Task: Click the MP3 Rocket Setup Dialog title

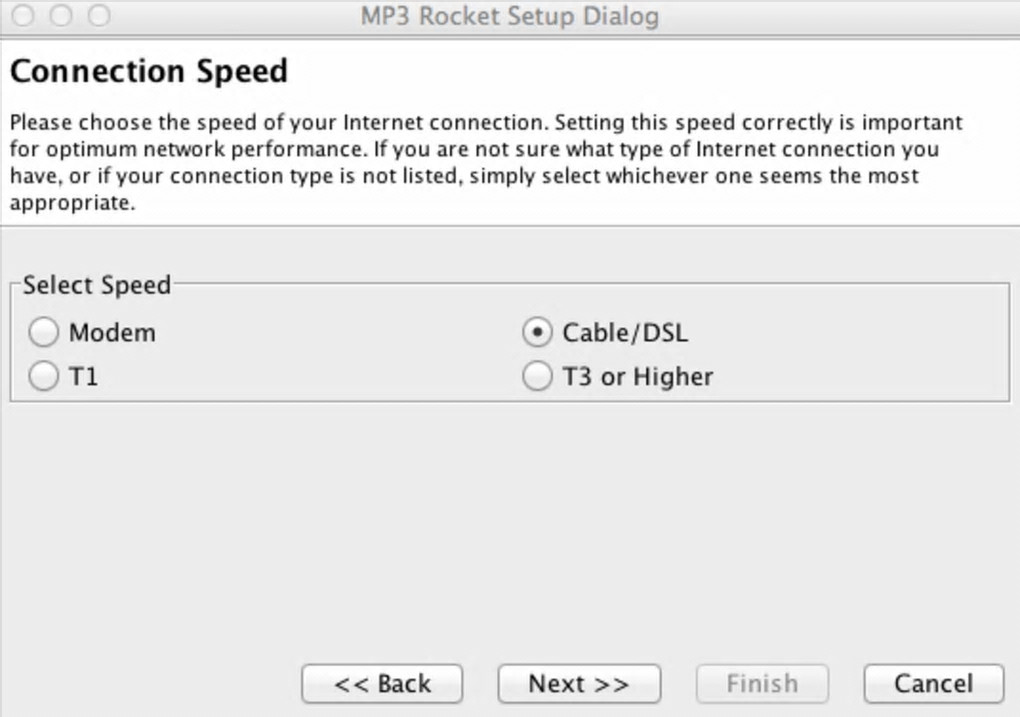Action: tap(509, 17)
